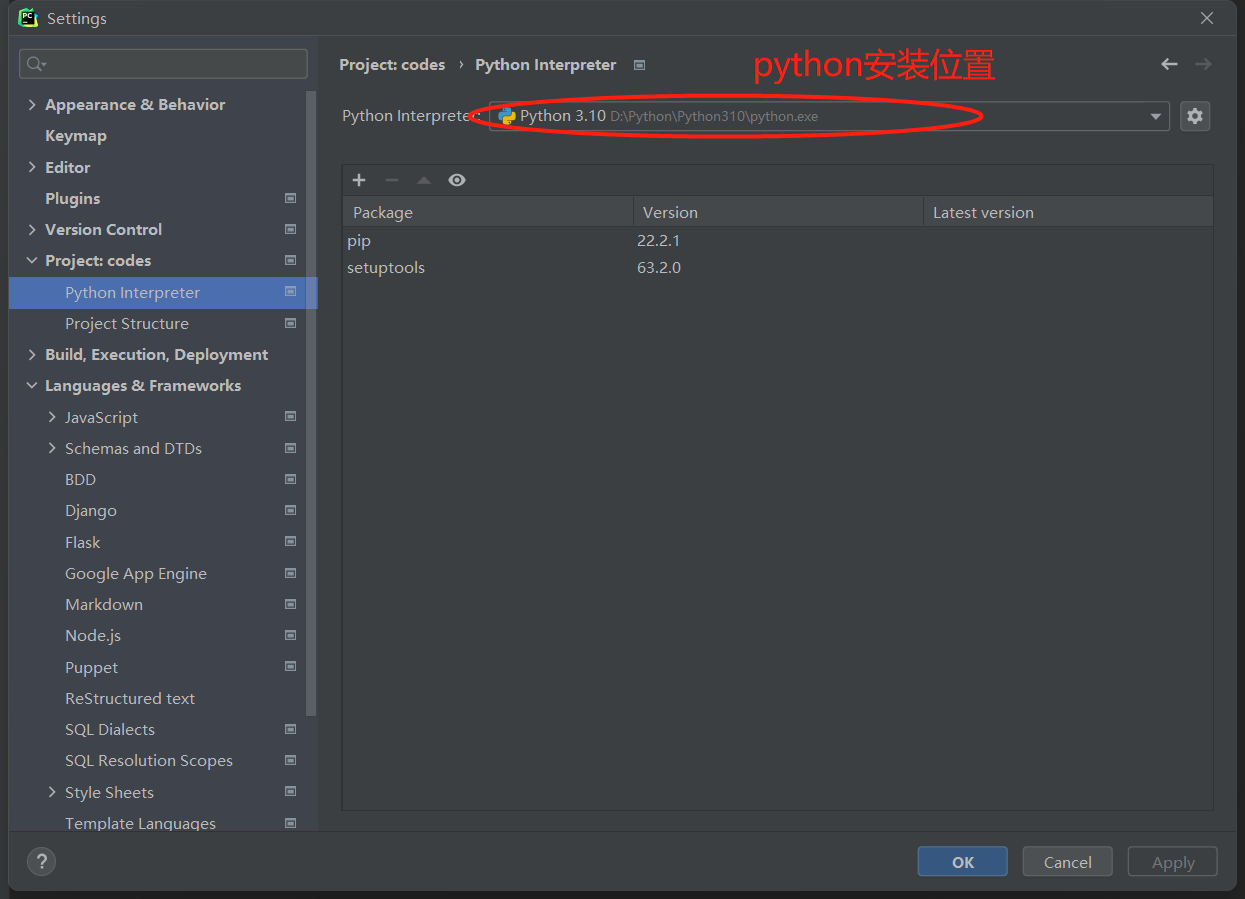Click project-level icon in Project: codes row

(x=290, y=260)
